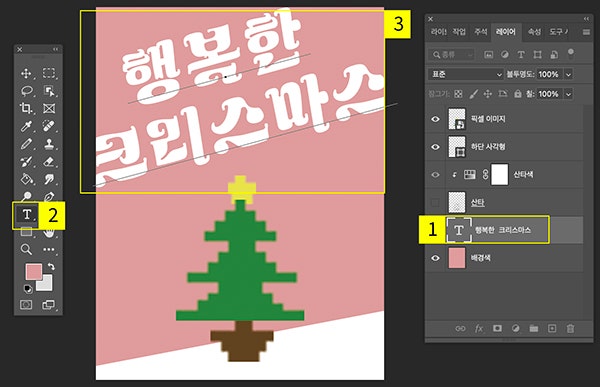Collapse the toolbar panel

click(55, 49)
